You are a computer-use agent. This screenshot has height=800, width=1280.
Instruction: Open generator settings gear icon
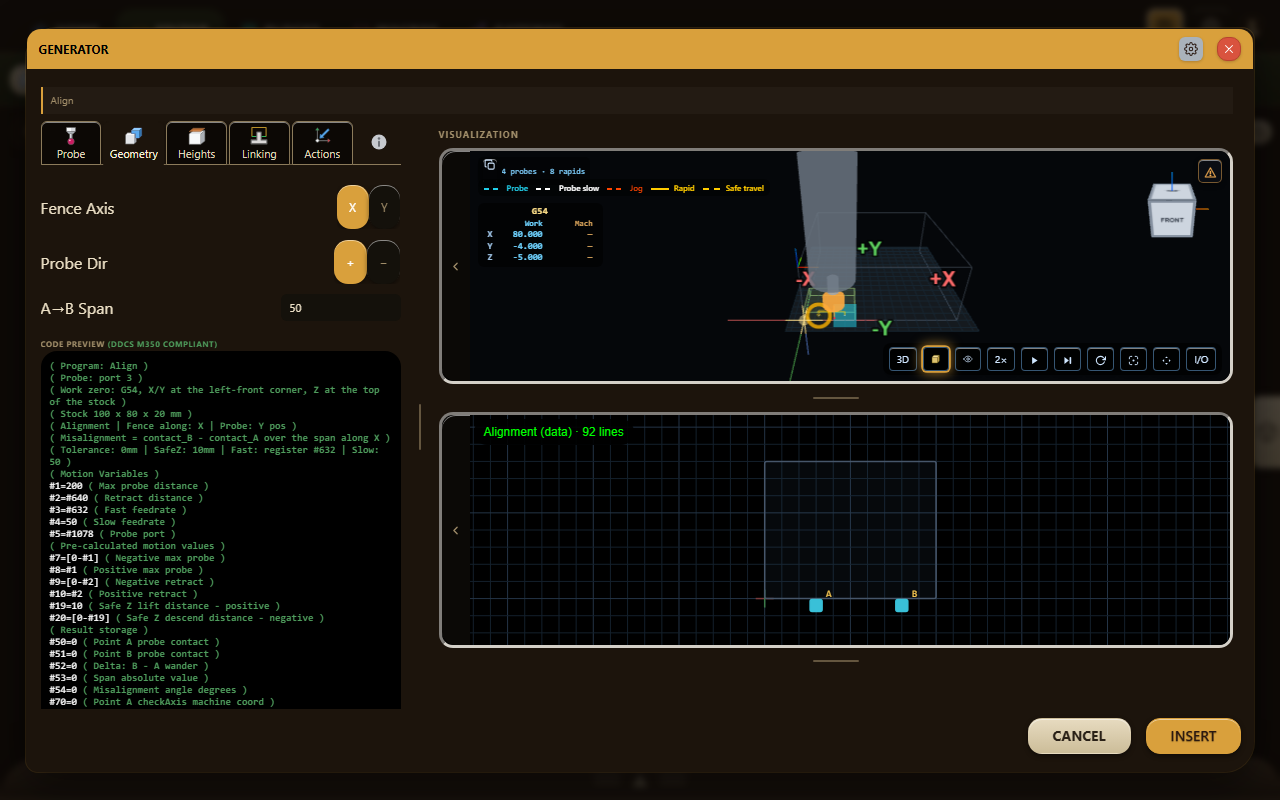(x=1191, y=49)
